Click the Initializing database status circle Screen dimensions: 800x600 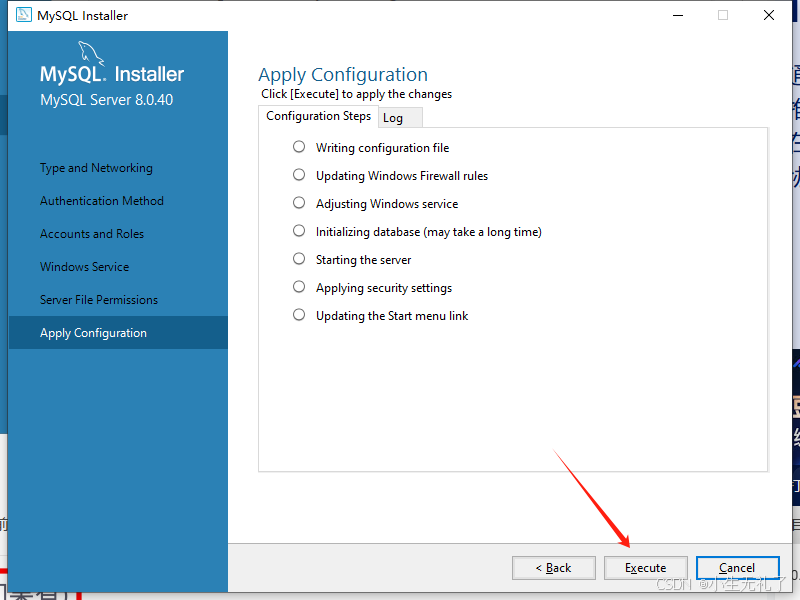(x=299, y=231)
